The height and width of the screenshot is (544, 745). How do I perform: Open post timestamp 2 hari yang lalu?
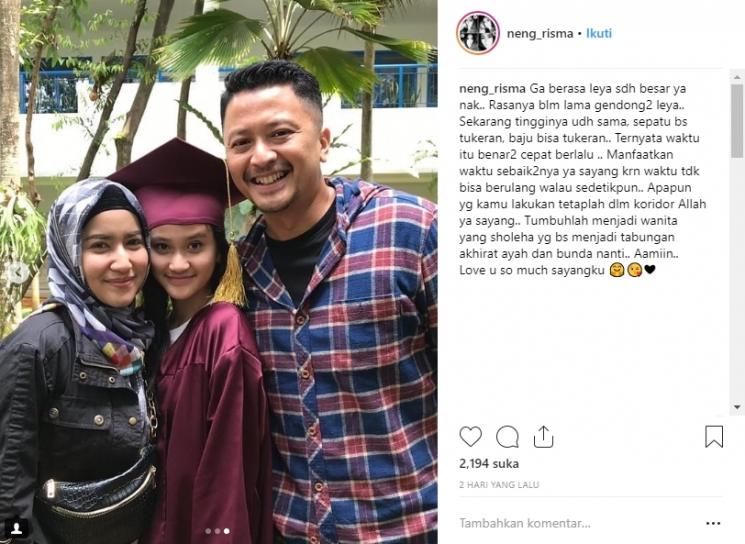click(499, 485)
